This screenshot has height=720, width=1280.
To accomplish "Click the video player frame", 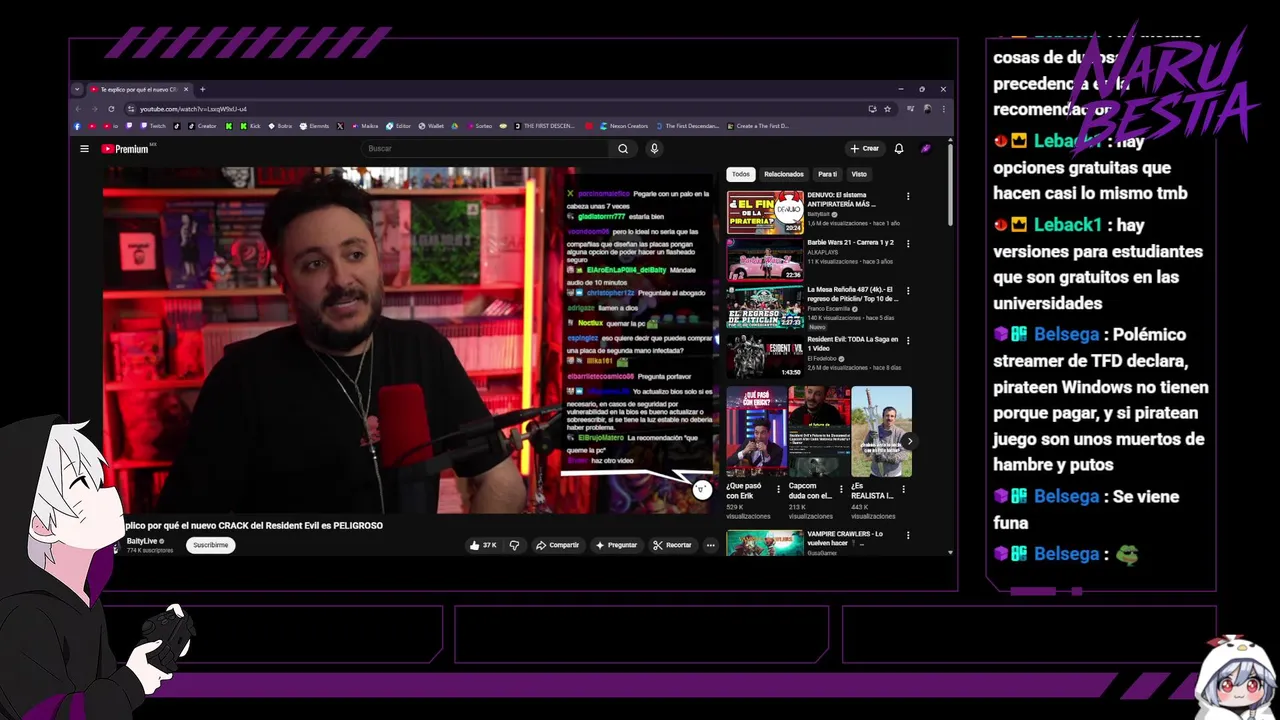I will [410, 340].
